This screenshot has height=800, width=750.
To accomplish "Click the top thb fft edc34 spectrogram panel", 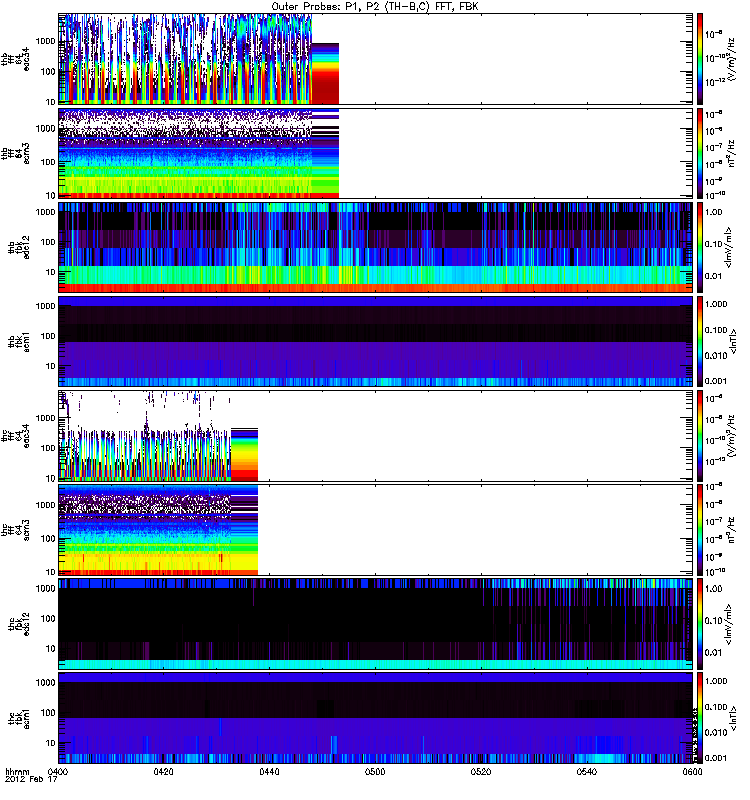I will (375, 59).
